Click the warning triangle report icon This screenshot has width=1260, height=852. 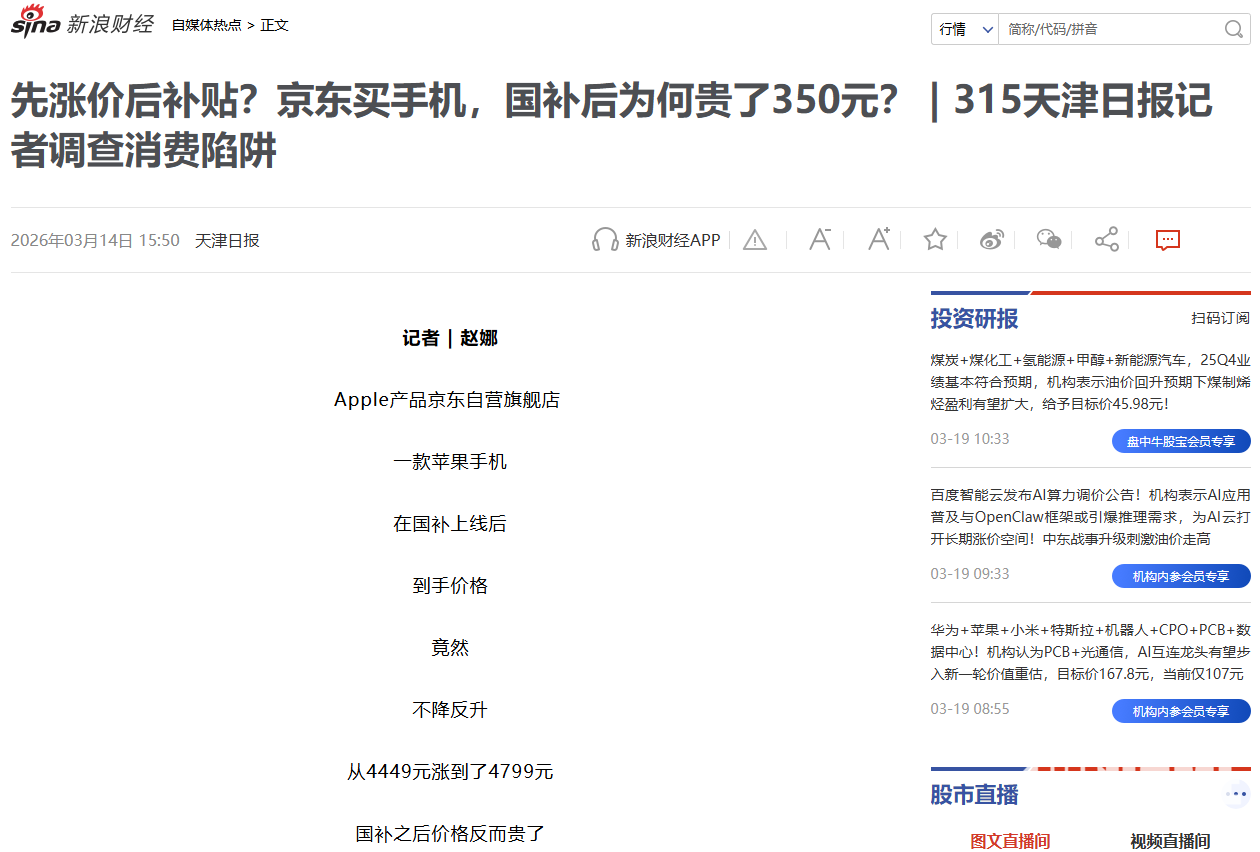[x=755, y=240]
